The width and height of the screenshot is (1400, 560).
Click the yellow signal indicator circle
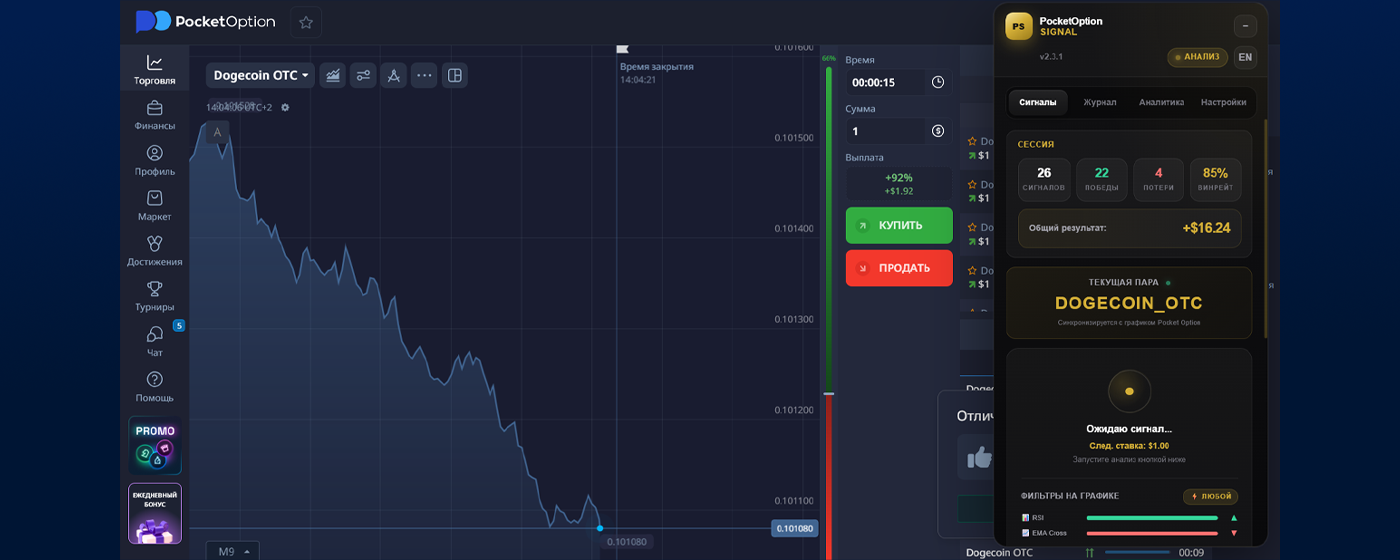[x=1129, y=391]
